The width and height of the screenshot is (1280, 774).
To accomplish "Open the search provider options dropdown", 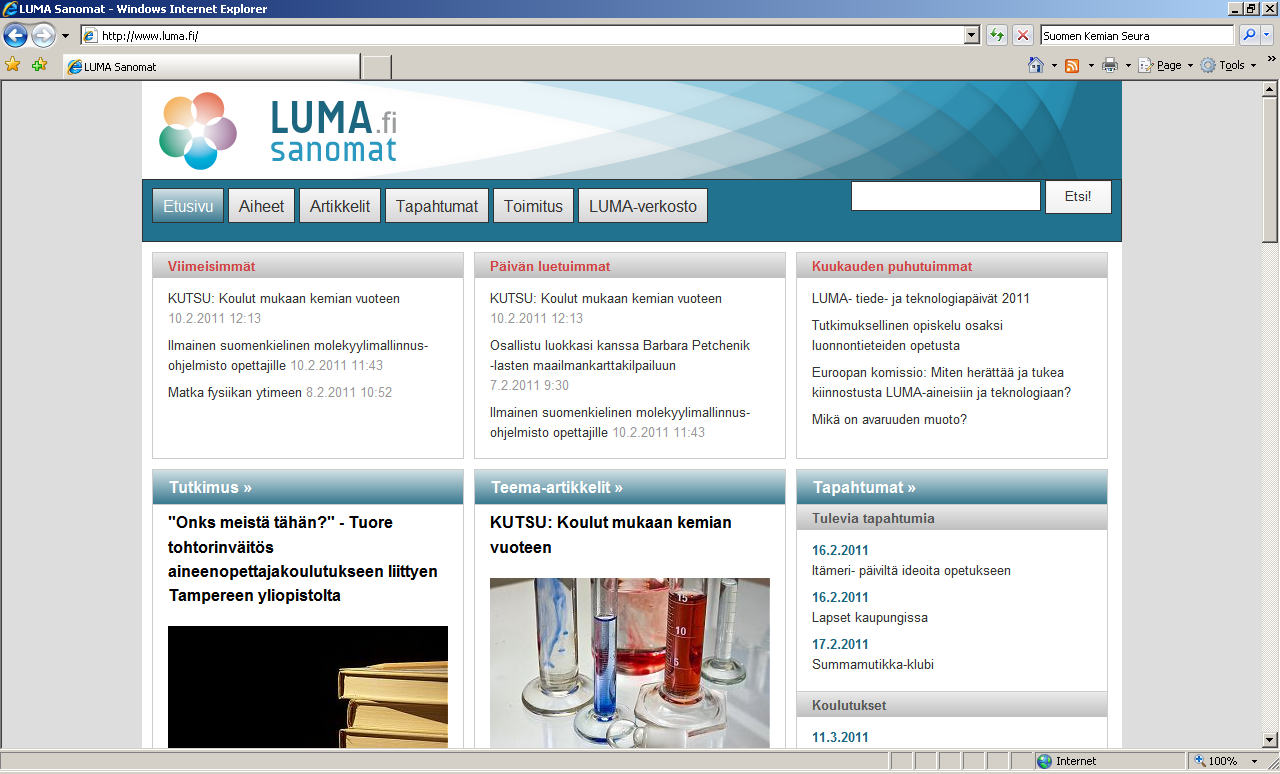I will point(1267,35).
